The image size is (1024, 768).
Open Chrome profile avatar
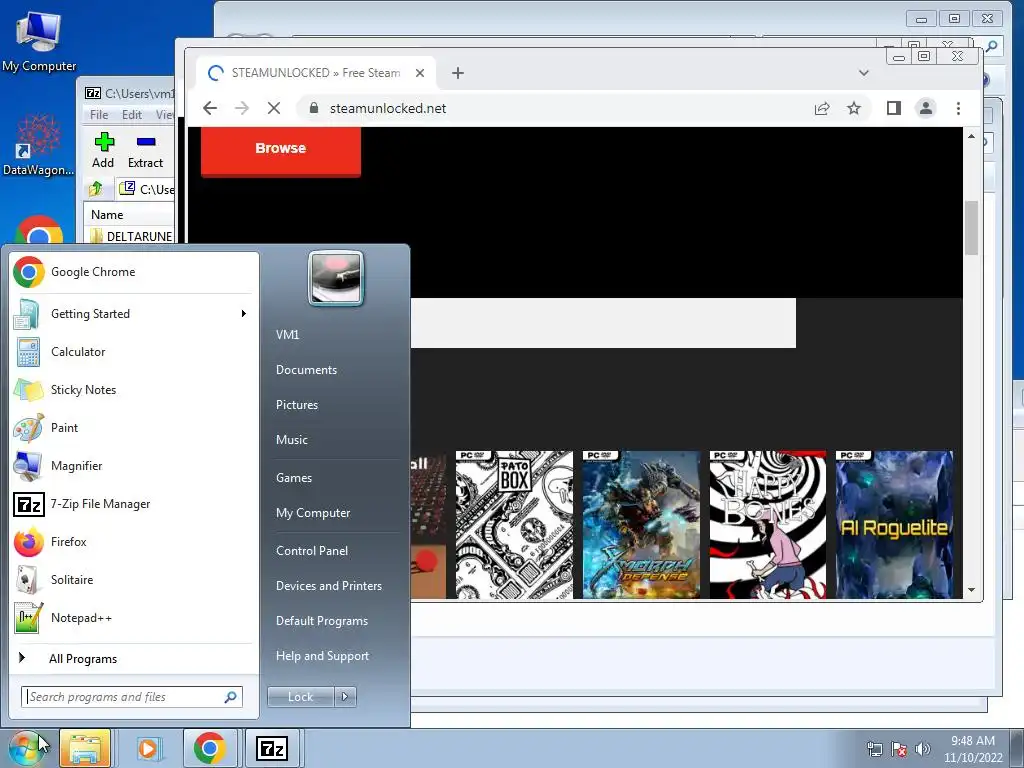(925, 108)
